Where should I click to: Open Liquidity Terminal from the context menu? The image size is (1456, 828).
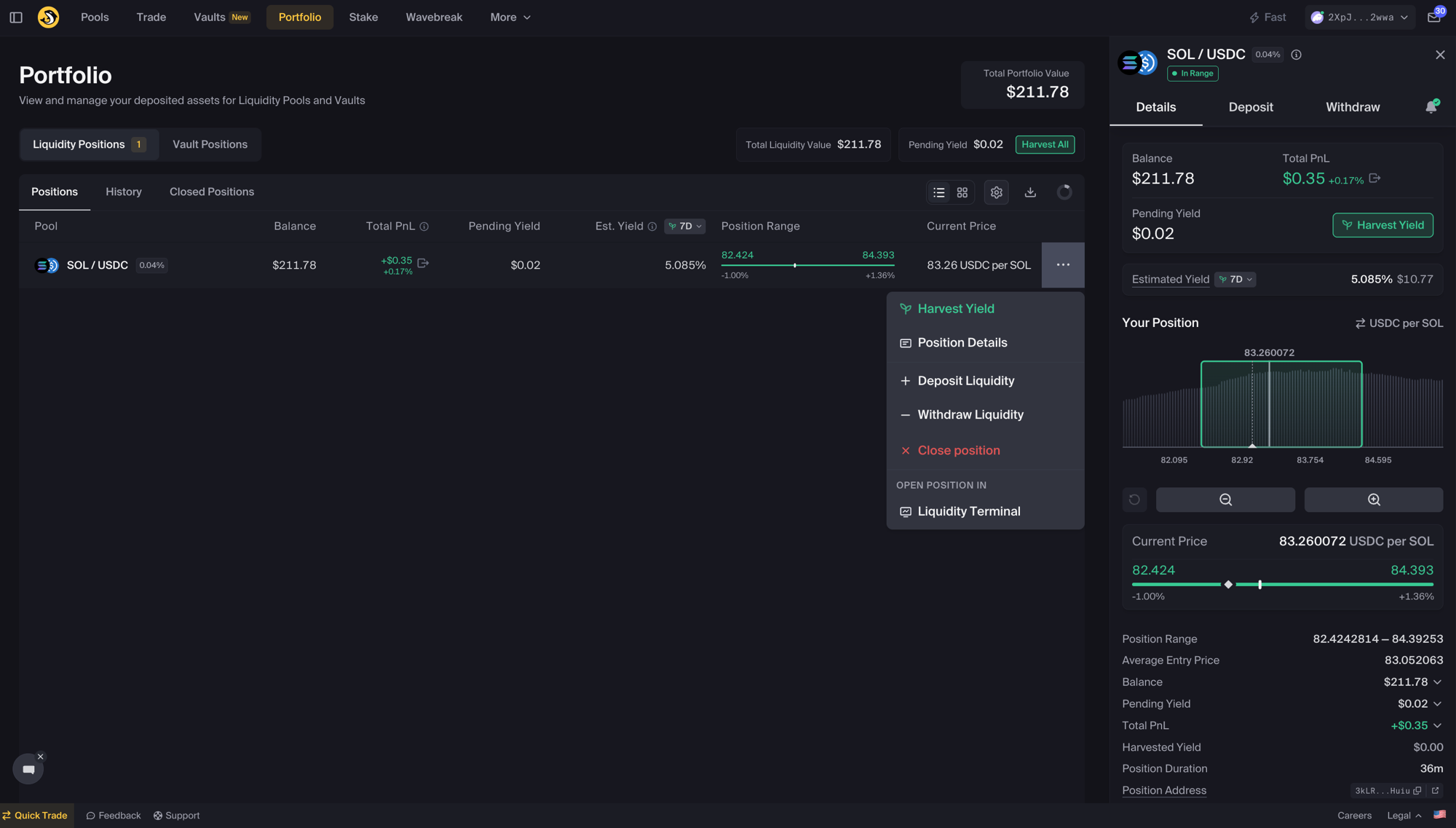click(986, 512)
